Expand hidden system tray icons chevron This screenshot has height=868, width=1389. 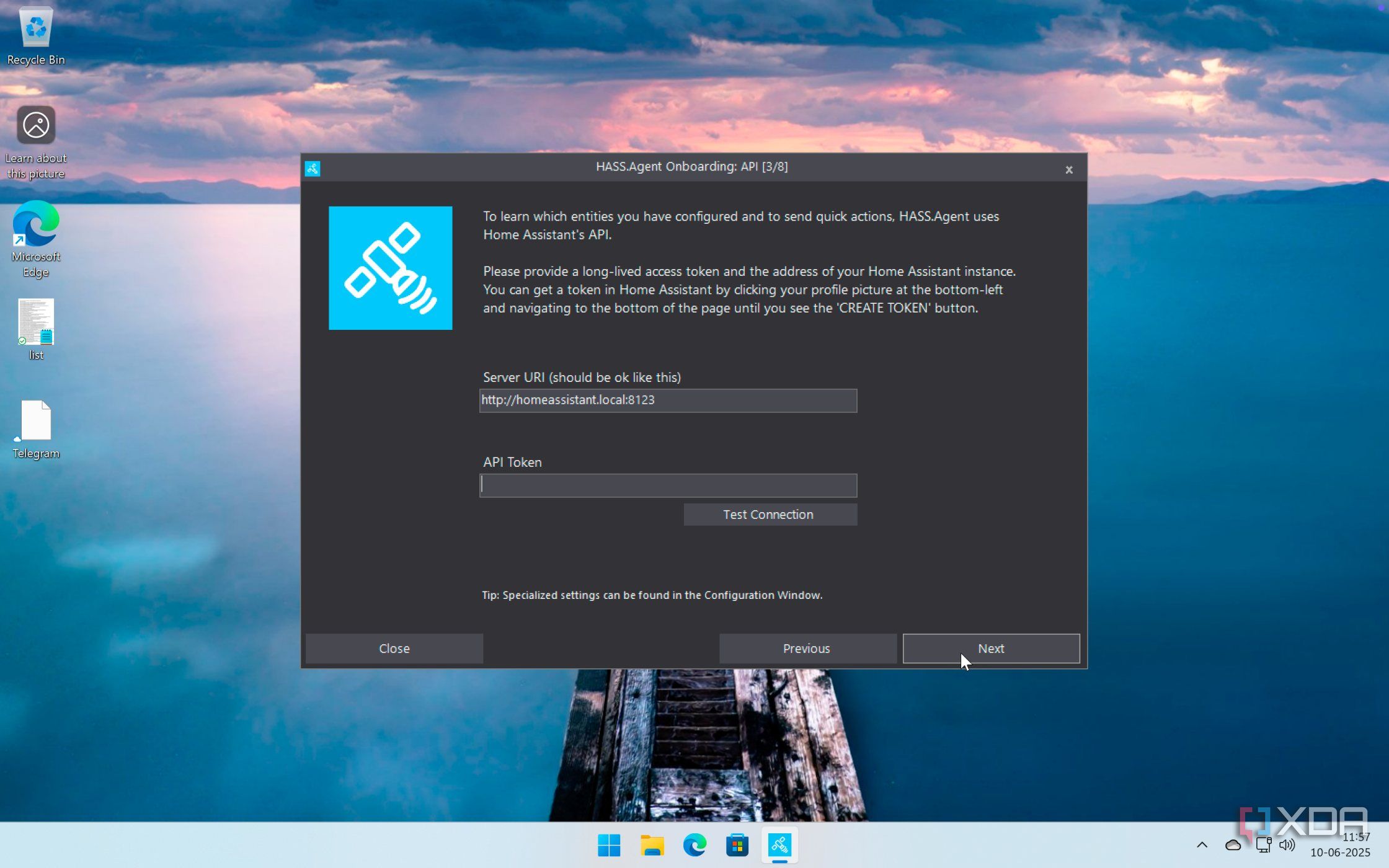point(1202,844)
